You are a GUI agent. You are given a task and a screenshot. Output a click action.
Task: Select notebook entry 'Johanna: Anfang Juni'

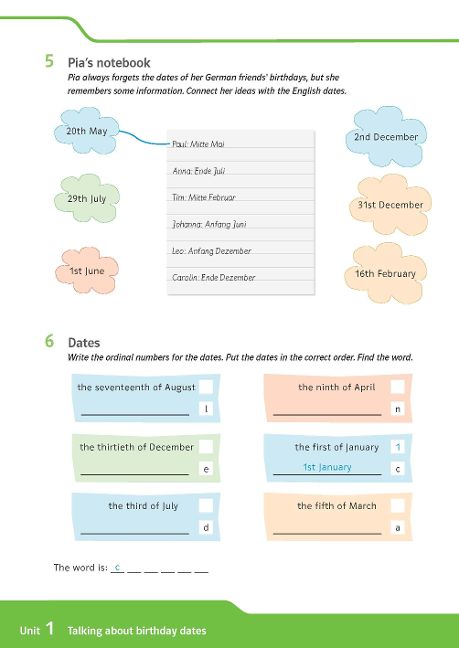(x=209, y=224)
